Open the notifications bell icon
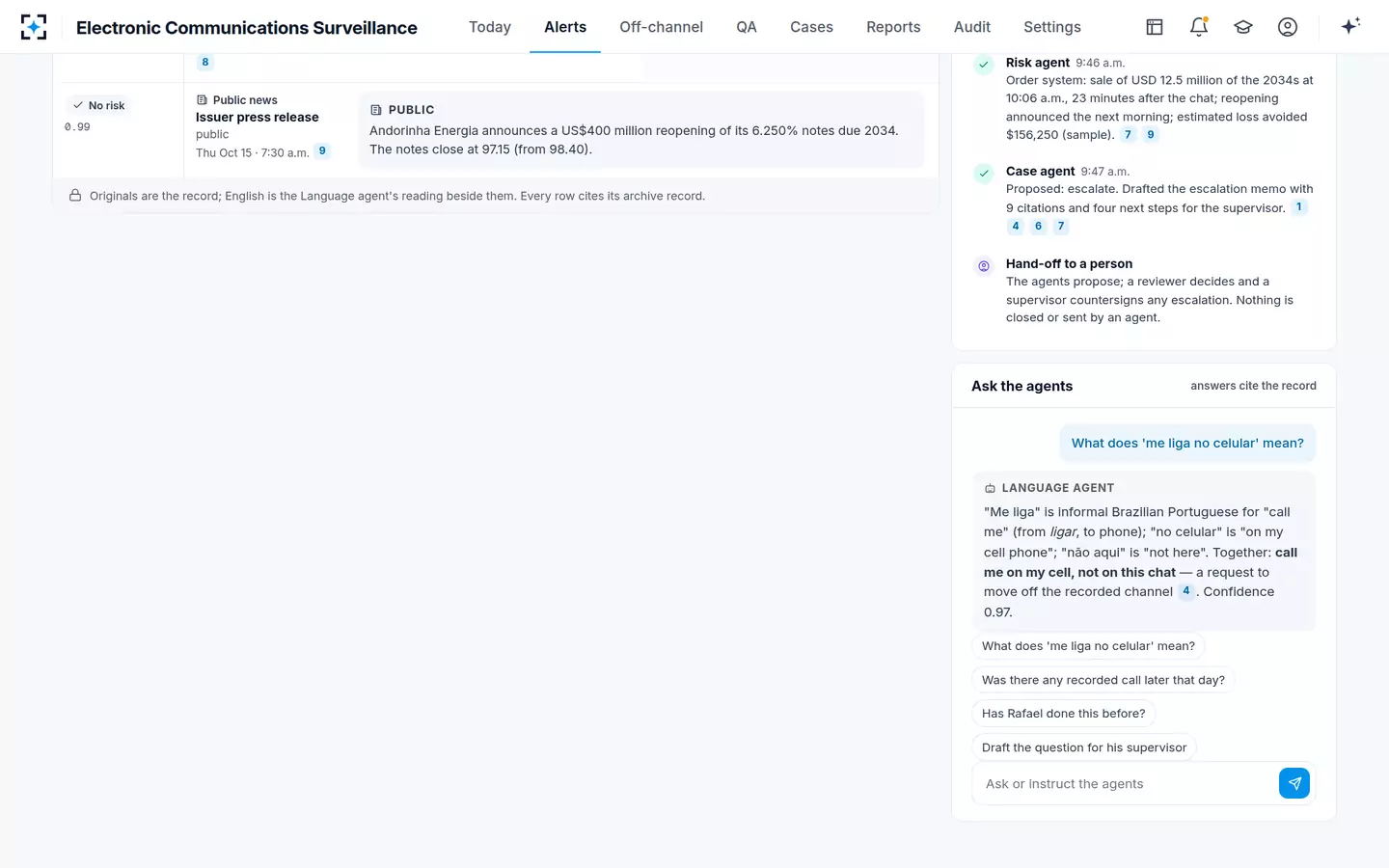 [x=1199, y=27]
